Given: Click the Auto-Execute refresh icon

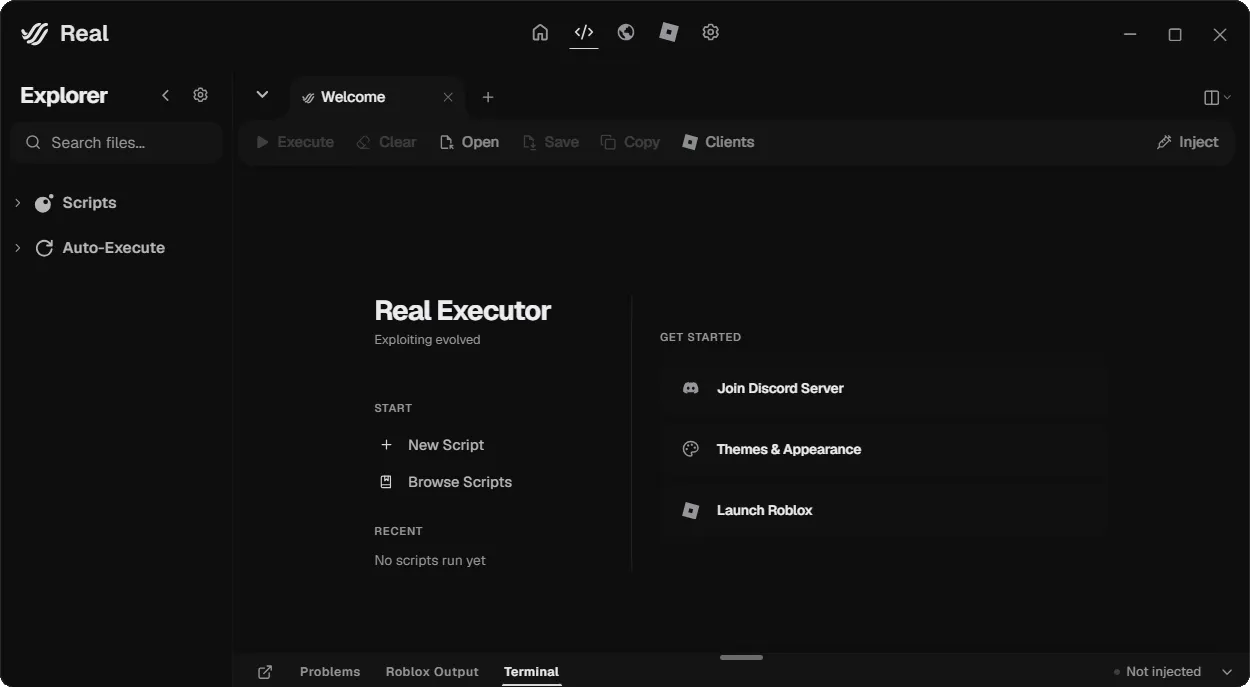Looking at the screenshot, I should click(44, 248).
